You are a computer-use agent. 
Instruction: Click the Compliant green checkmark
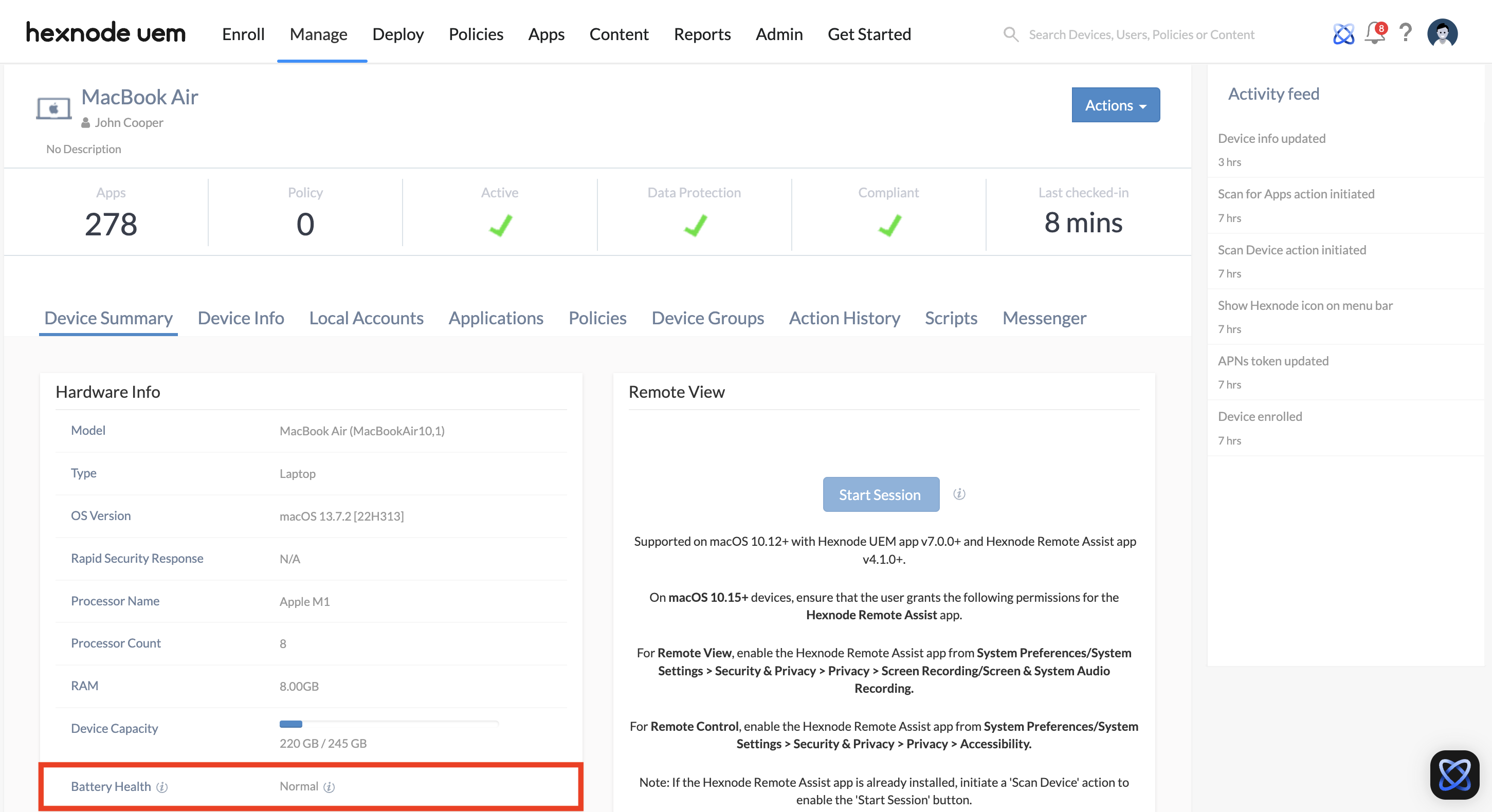889,225
